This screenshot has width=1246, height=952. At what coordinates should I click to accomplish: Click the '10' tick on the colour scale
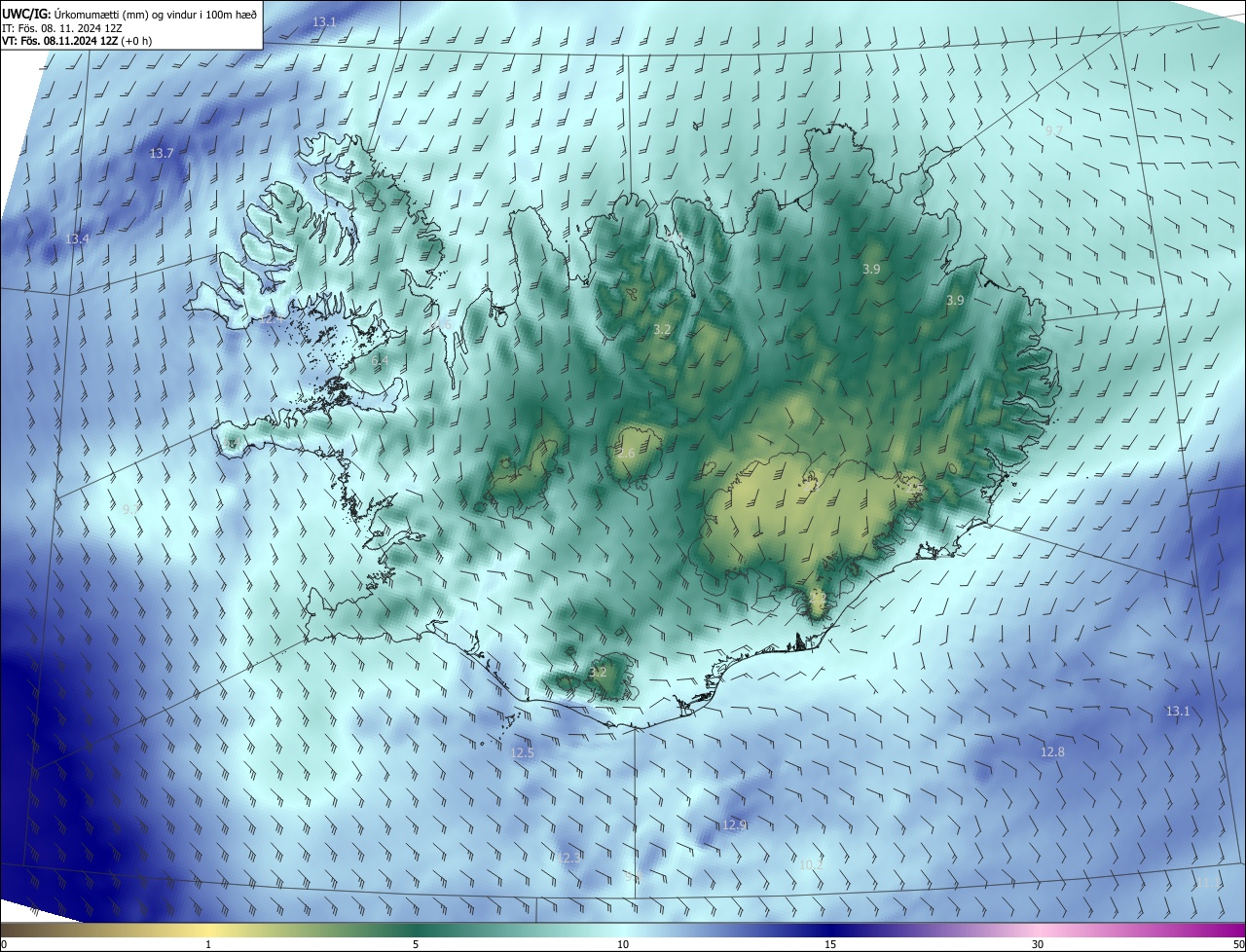(x=623, y=945)
